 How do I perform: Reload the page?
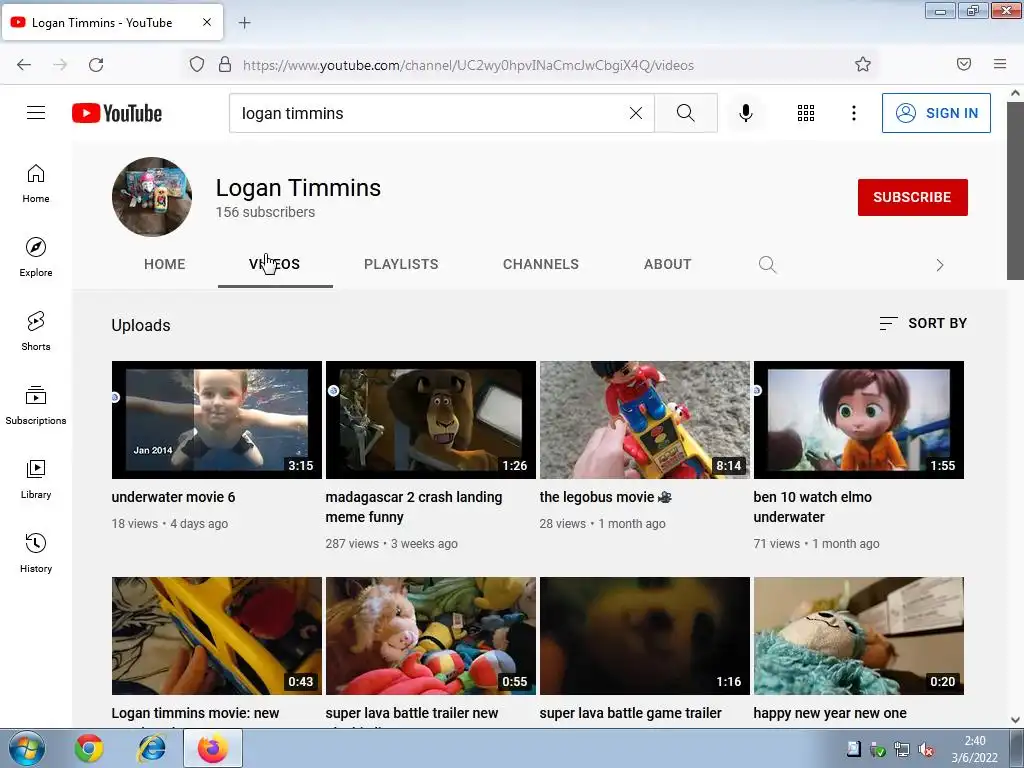(96, 65)
